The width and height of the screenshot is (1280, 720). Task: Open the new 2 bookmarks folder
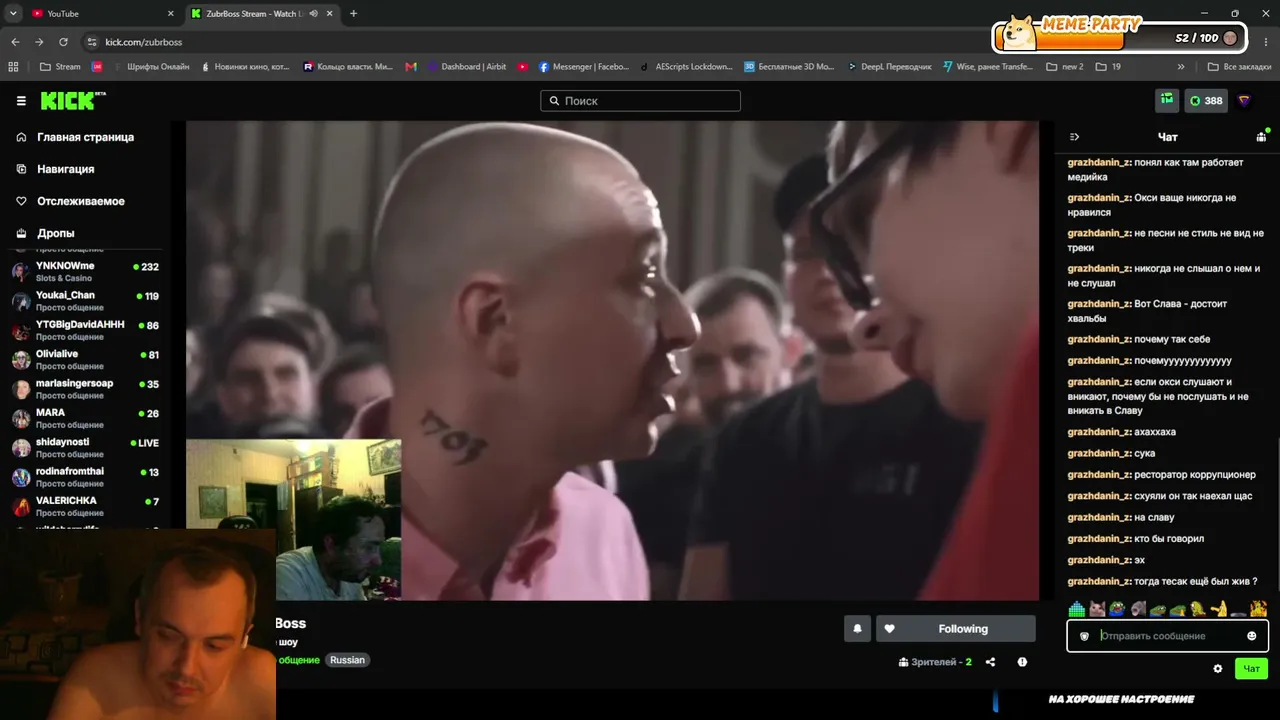tap(1065, 67)
